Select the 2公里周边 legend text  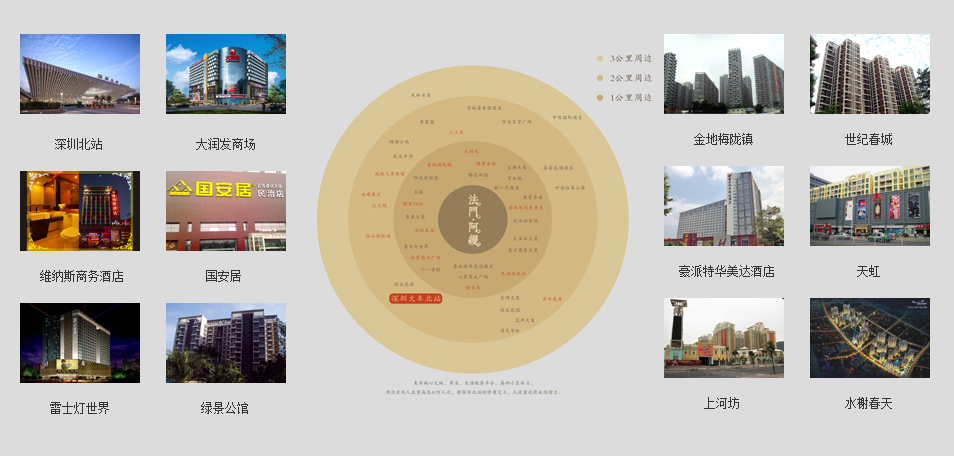631,78
